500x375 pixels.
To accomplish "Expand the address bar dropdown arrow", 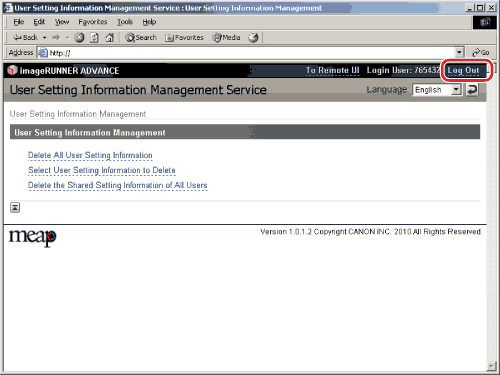I will (x=459, y=52).
